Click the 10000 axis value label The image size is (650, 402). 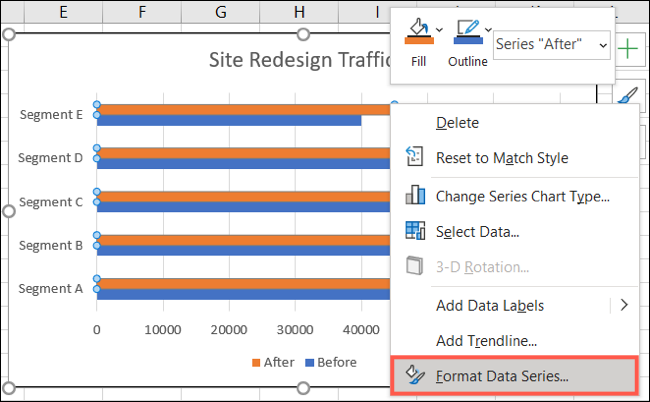coord(162,330)
